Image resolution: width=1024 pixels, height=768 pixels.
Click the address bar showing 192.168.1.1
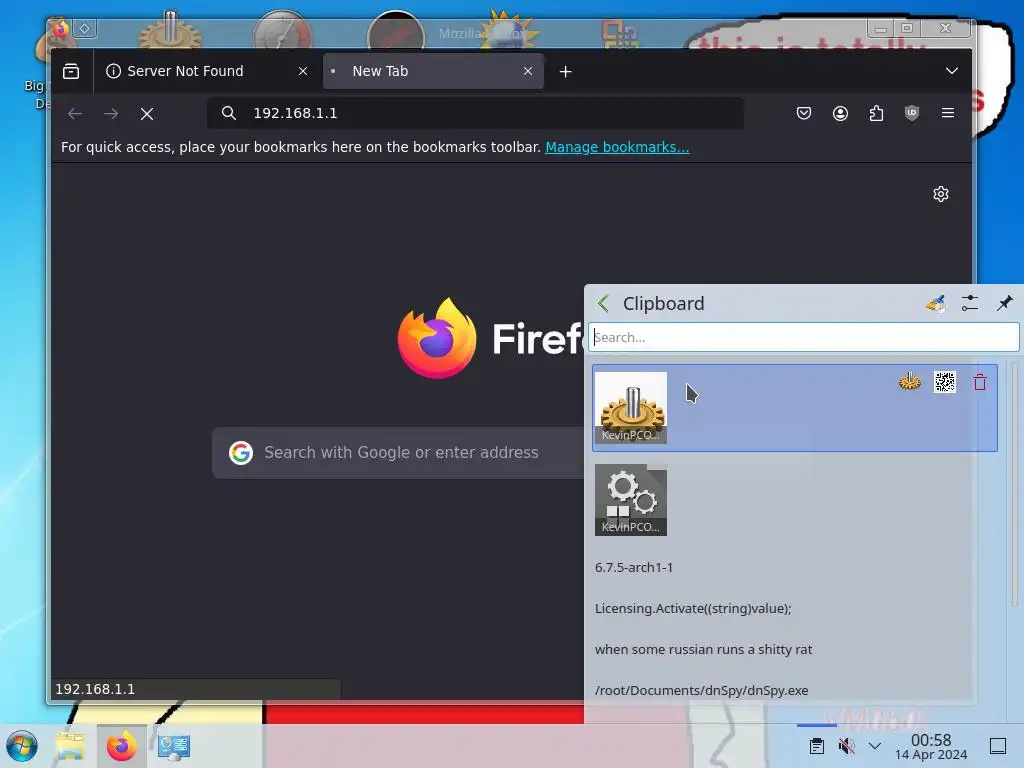[475, 113]
